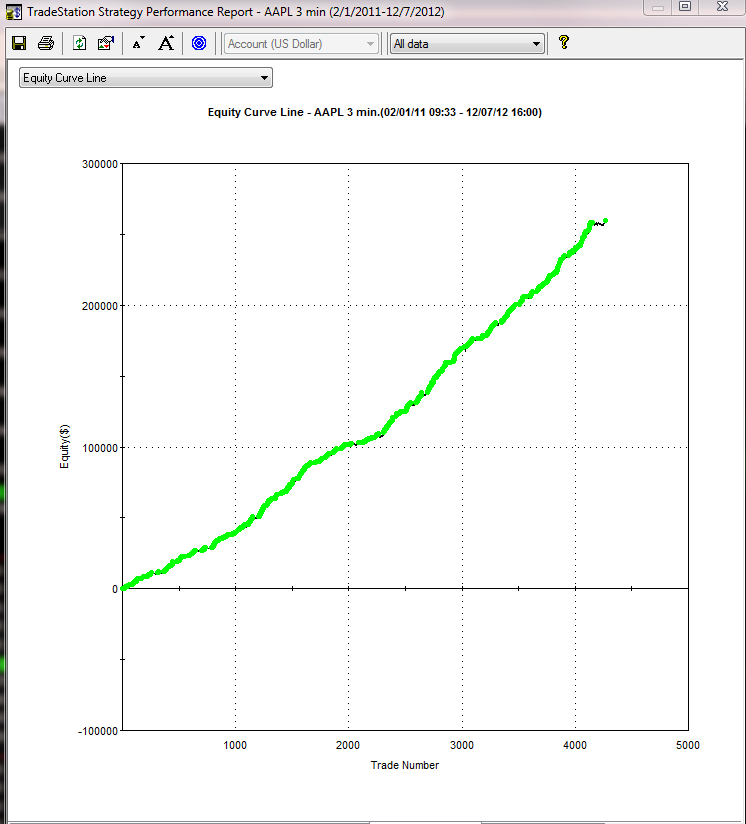Open help with the question mark icon
The height and width of the screenshot is (824, 746).
[564, 43]
